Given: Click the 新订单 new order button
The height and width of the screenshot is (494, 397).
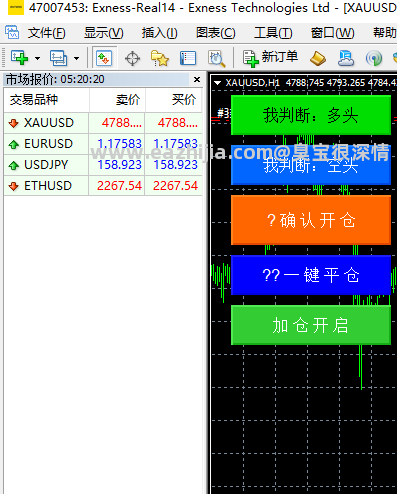Looking at the screenshot, I should coord(270,58).
